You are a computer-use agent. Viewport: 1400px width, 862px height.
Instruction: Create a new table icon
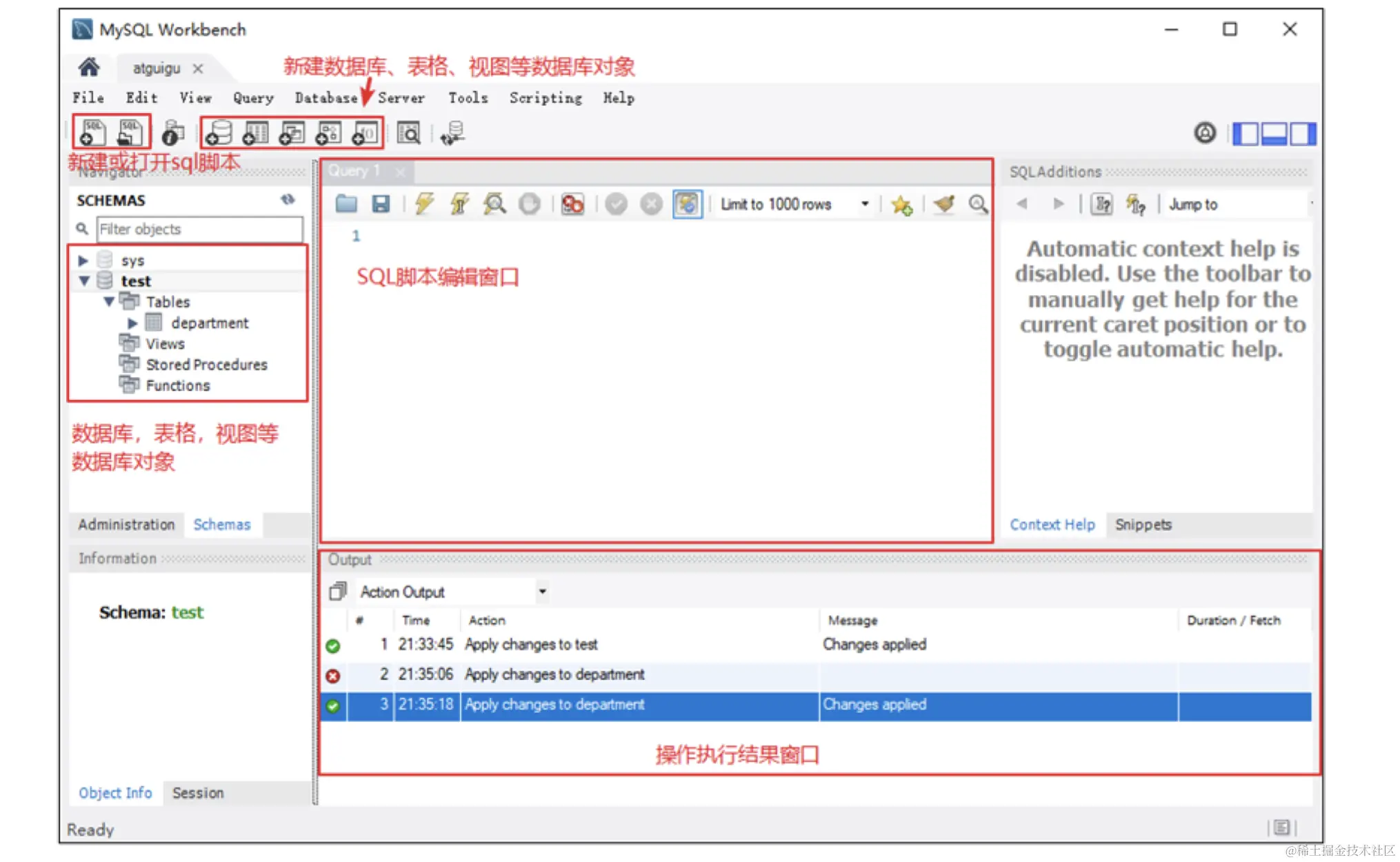pyautogui.click(x=255, y=133)
